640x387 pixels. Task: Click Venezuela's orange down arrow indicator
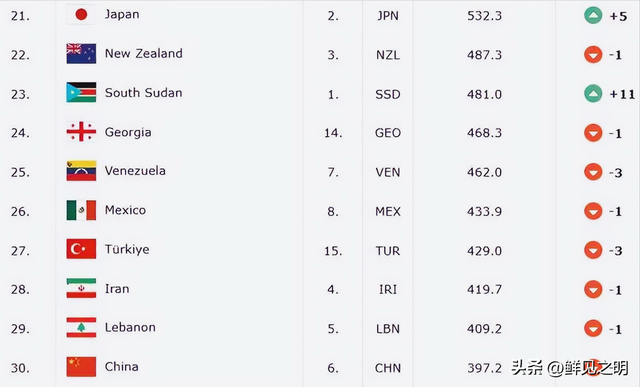(x=593, y=172)
